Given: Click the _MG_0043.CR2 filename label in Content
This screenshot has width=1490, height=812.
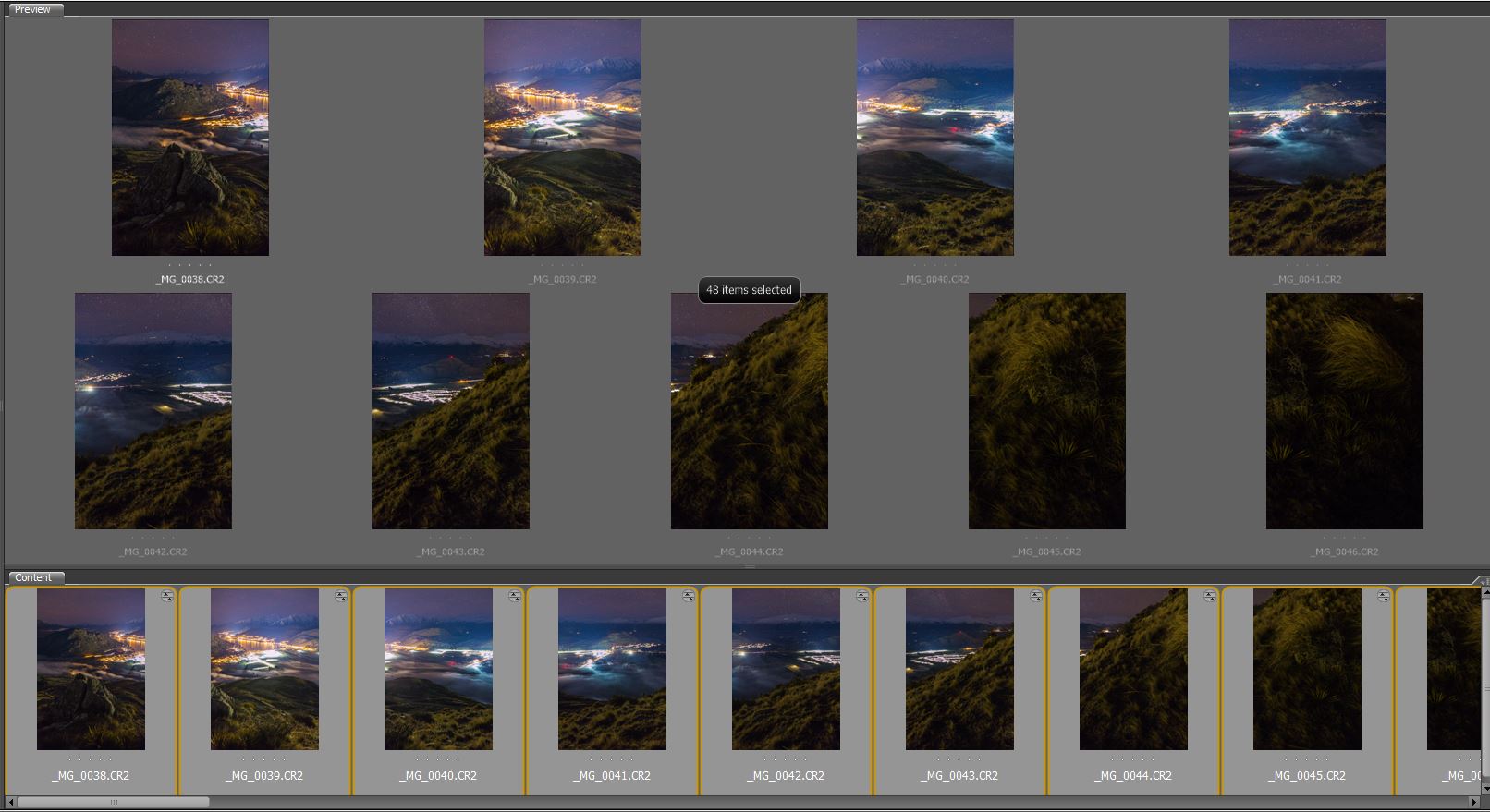Looking at the screenshot, I should (959, 776).
